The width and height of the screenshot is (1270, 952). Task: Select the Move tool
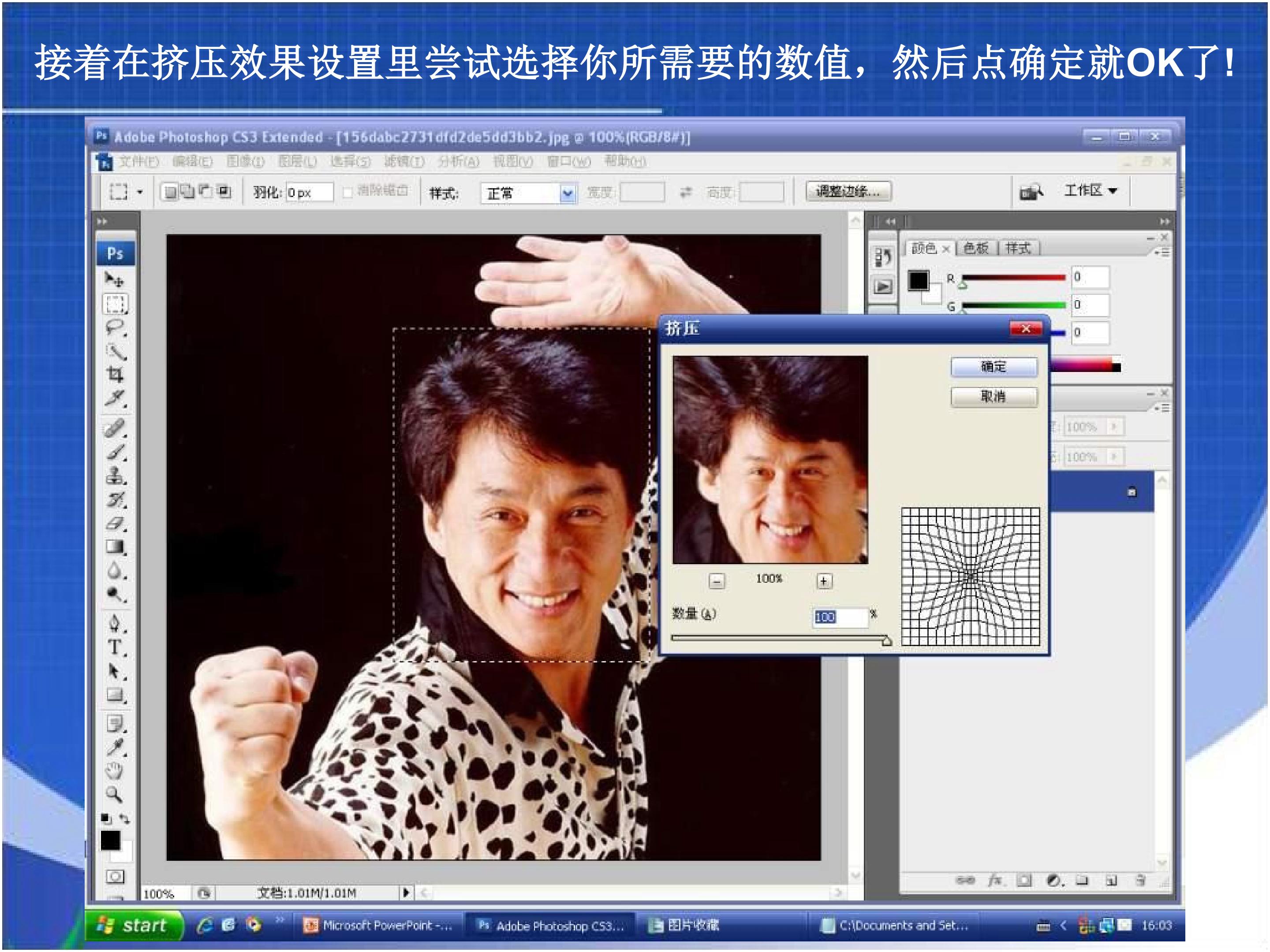(x=115, y=281)
